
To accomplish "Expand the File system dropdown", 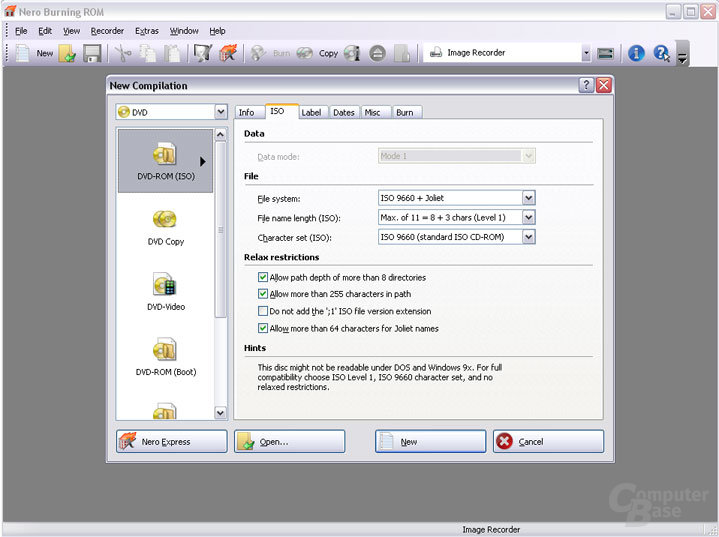I will tap(528, 198).
